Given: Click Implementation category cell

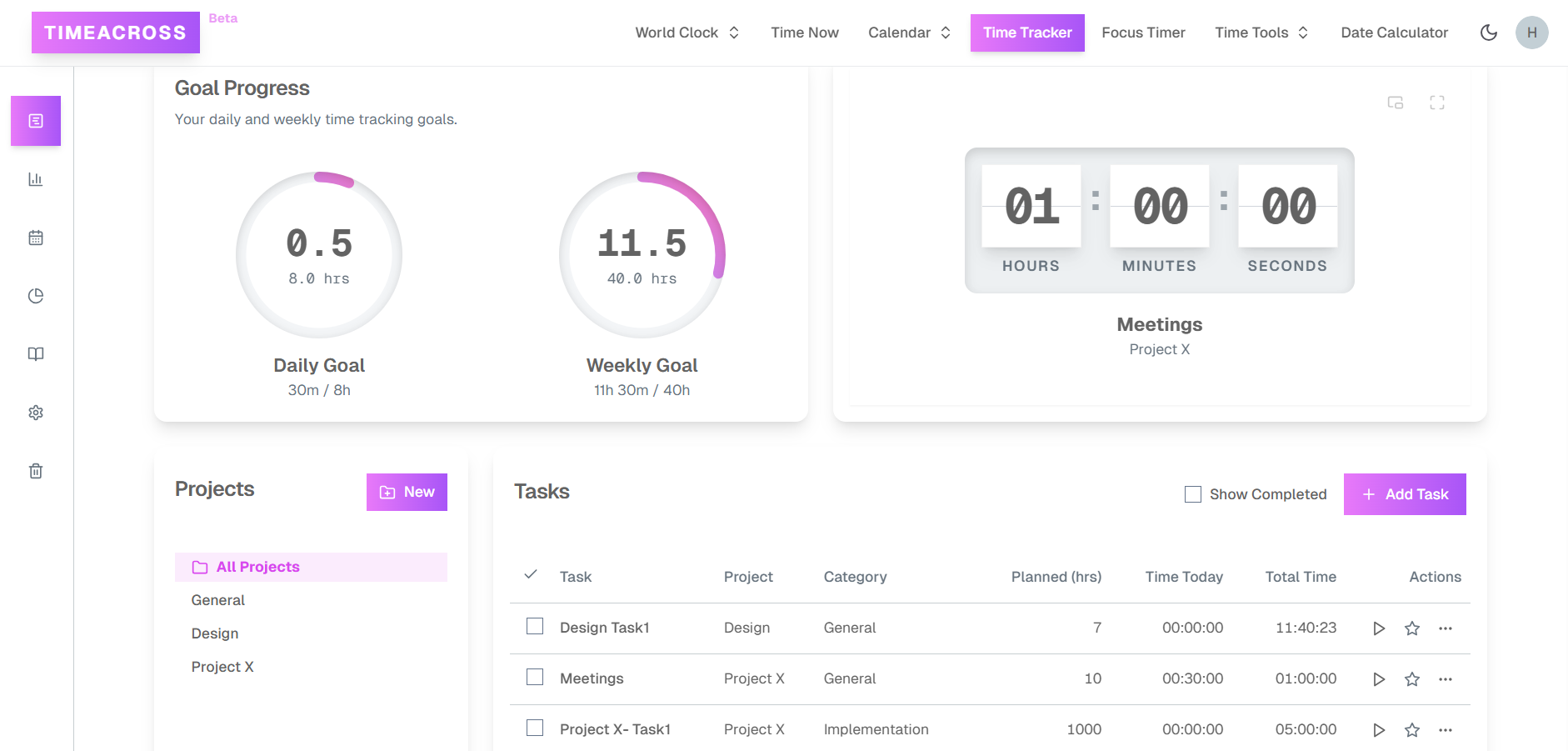Looking at the screenshot, I should tap(876, 729).
